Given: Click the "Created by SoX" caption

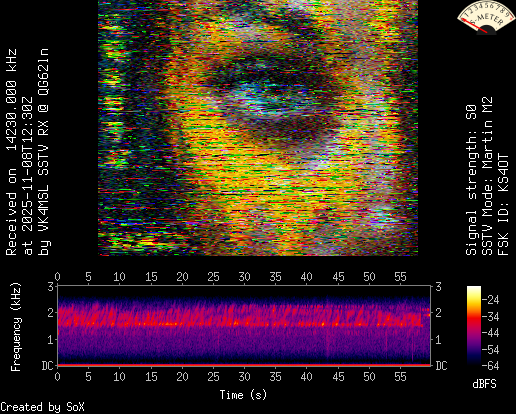Looking at the screenshot, I should click(42, 407).
